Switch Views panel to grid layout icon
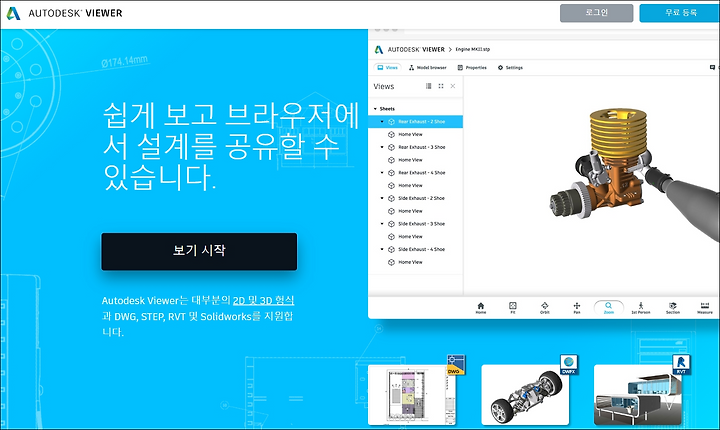 point(441,86)
